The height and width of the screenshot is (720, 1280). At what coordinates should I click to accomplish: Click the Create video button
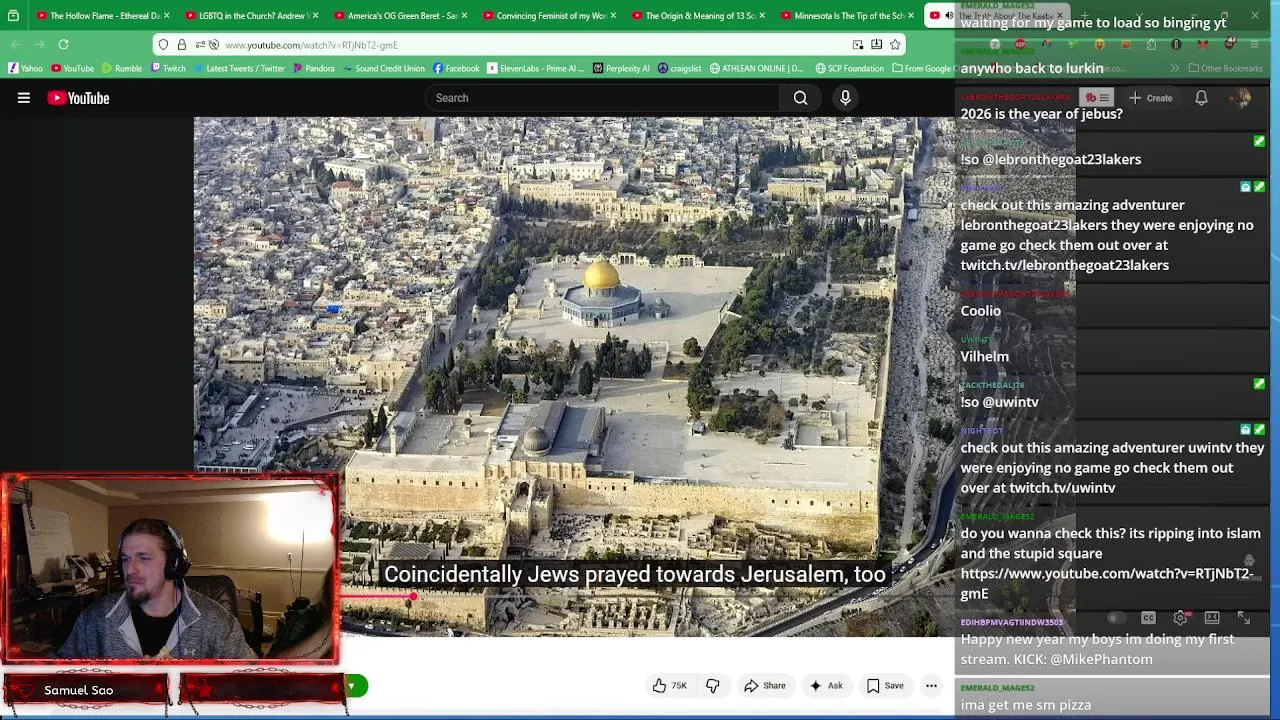[x=1150, y=98]
